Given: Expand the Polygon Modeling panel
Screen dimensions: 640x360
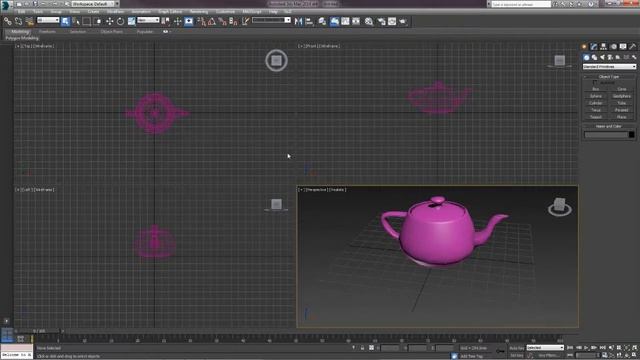Looking at the screenshot, I should coord(22,38).
